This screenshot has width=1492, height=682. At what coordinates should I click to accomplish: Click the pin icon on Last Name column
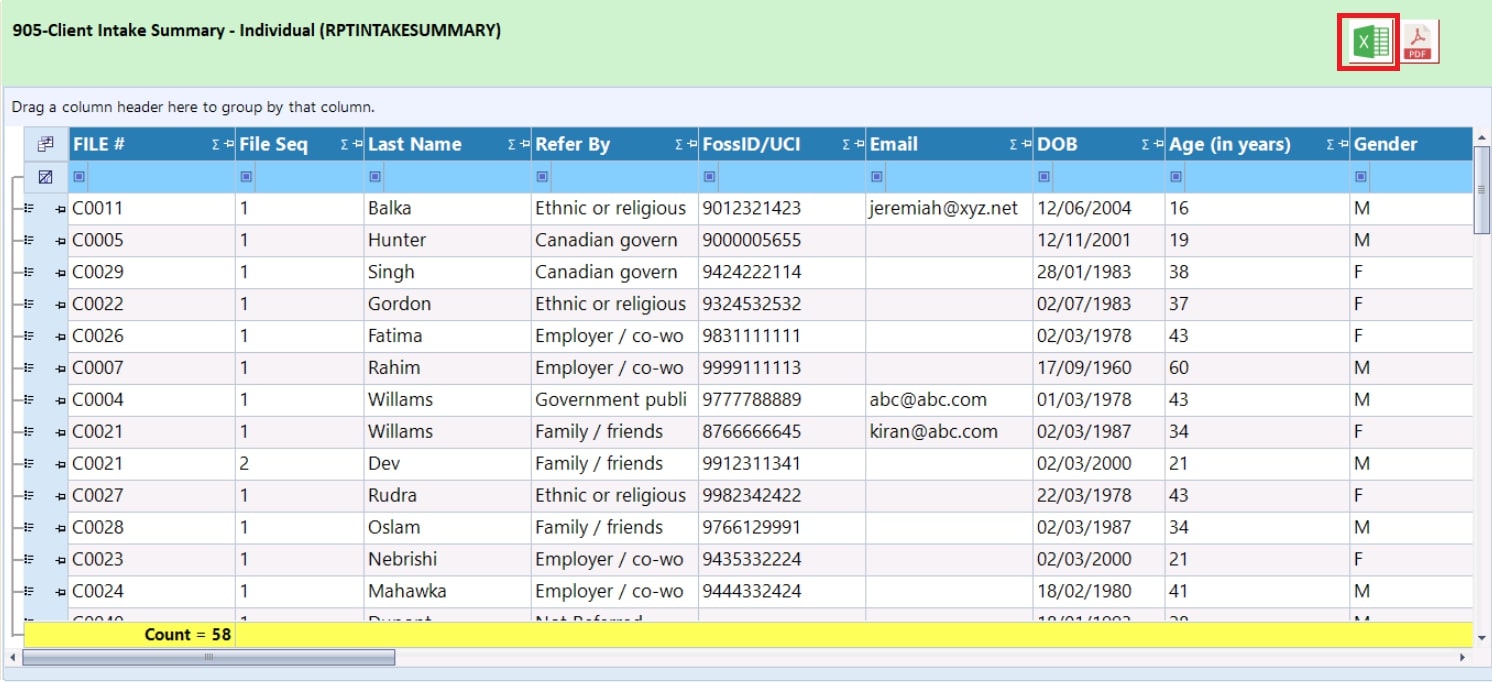click(x=524, y=145)
